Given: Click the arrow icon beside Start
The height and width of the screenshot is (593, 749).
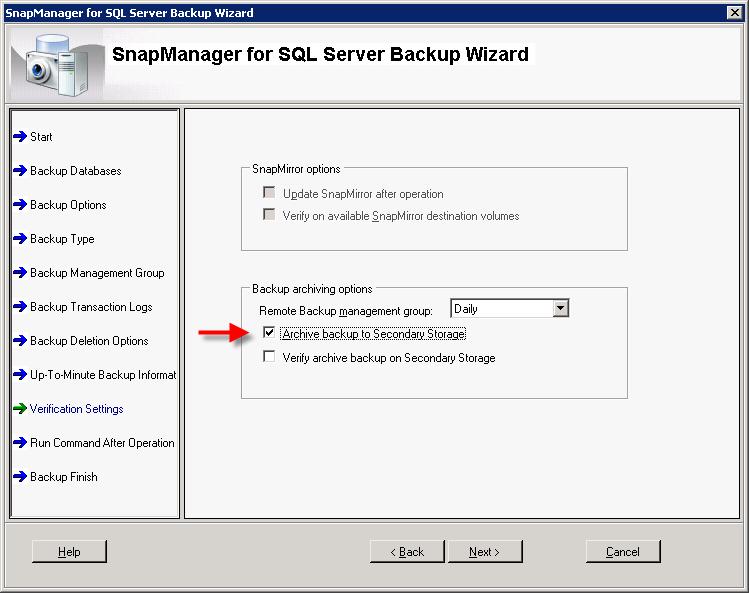Looking at the screenshot, I should click(x=20, y=137).
